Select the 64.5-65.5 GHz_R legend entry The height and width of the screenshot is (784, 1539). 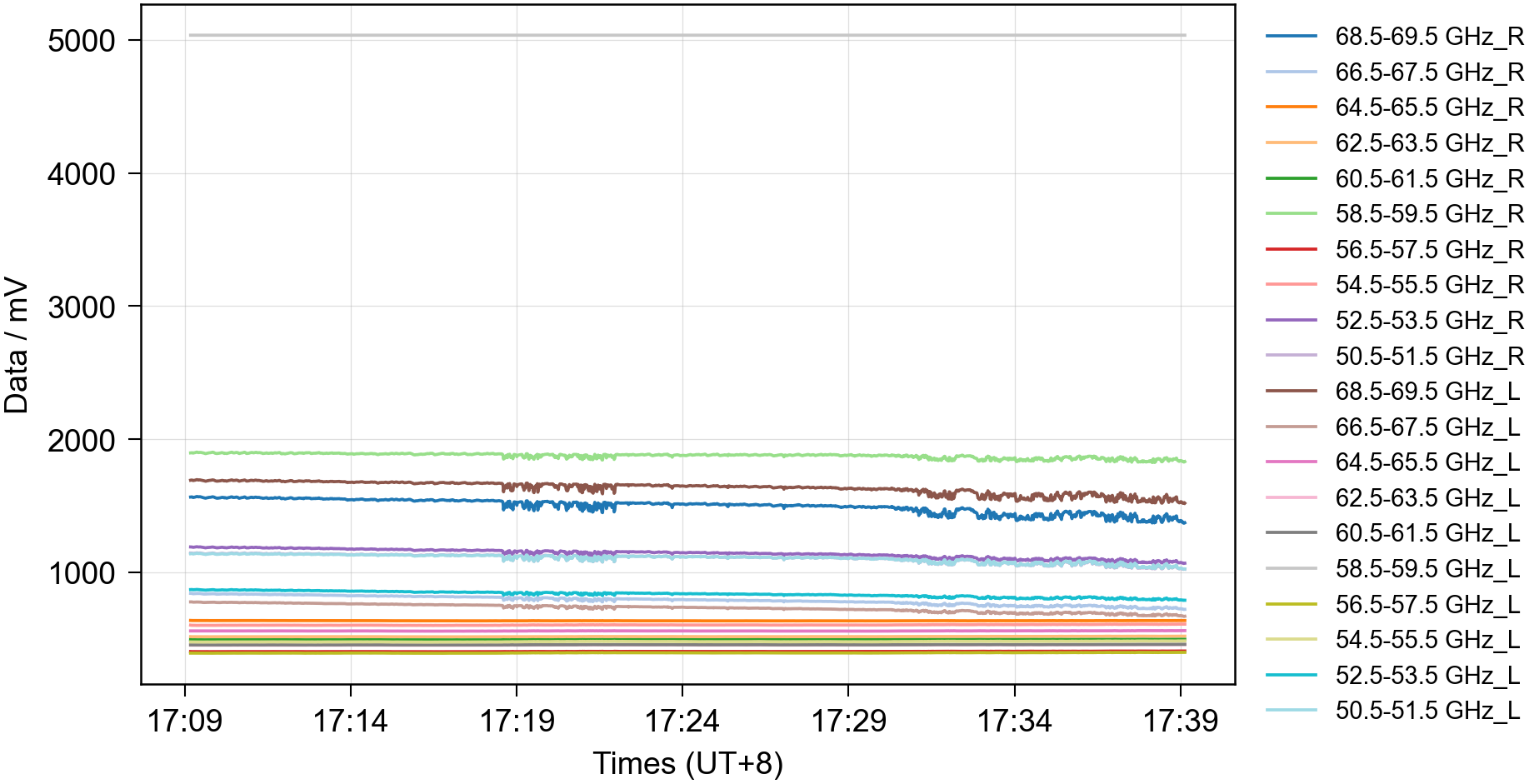(1428, 107)
